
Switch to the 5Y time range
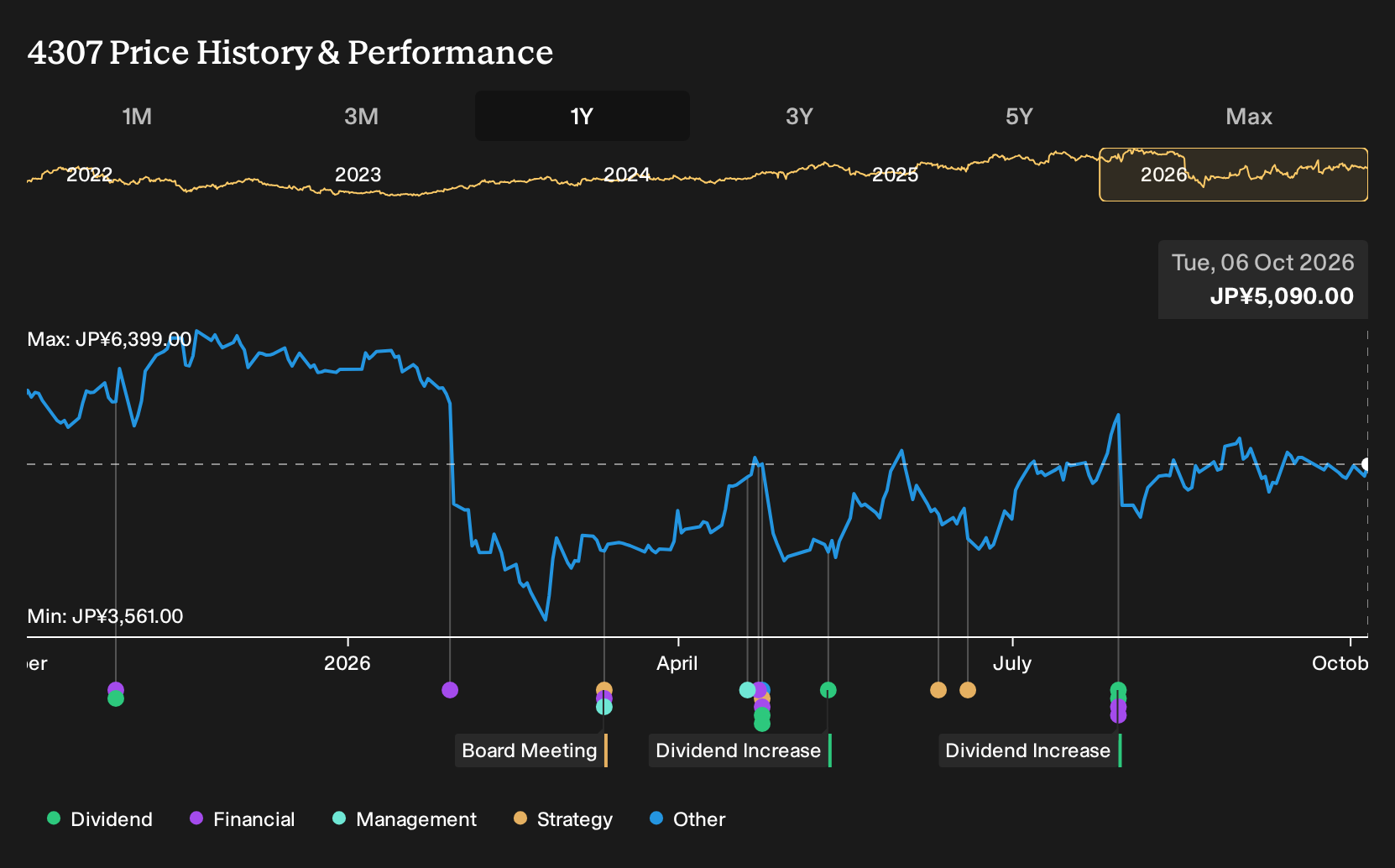[x=1019, y=116]
